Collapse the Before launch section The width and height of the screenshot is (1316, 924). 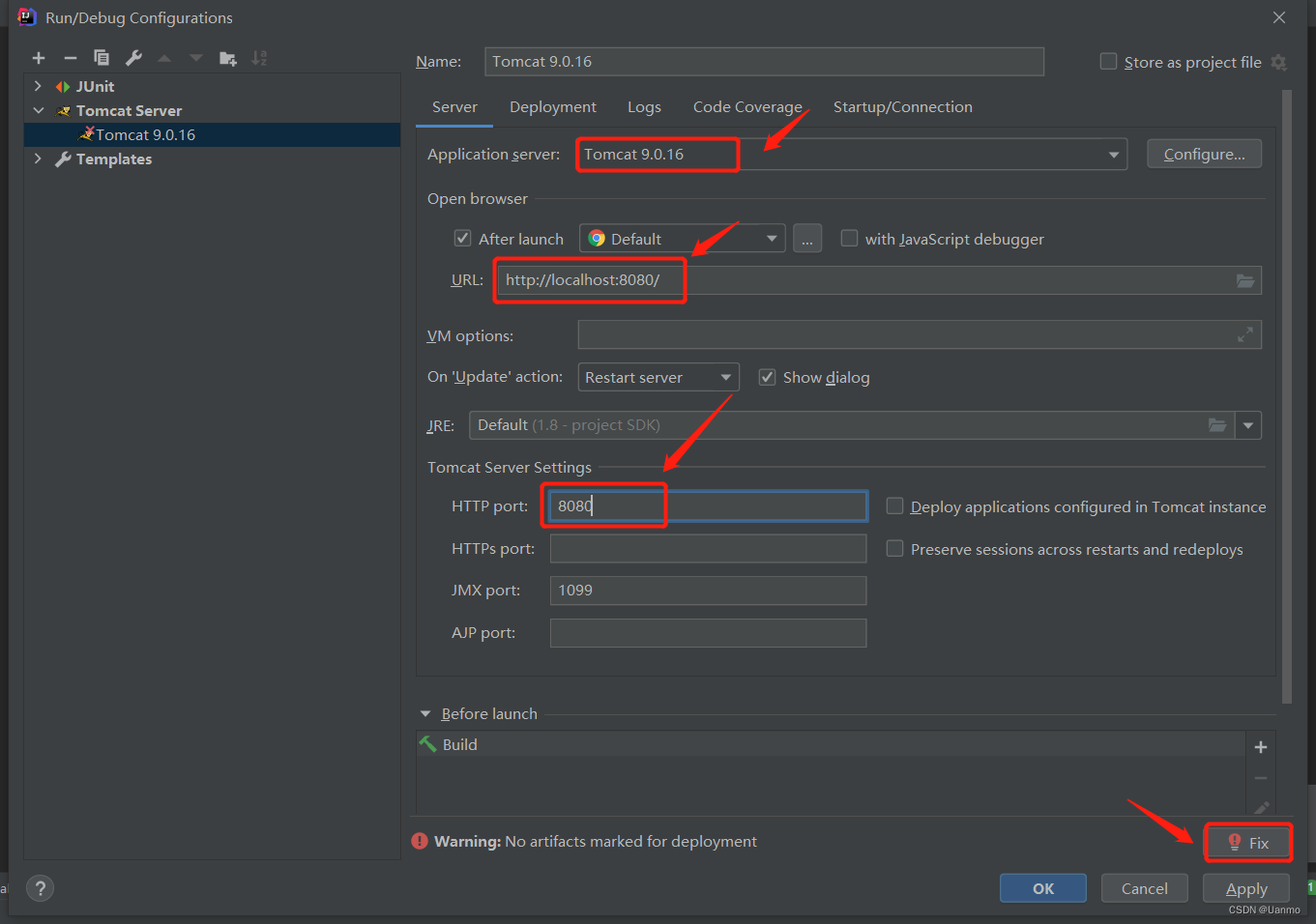tap(425, 713)
